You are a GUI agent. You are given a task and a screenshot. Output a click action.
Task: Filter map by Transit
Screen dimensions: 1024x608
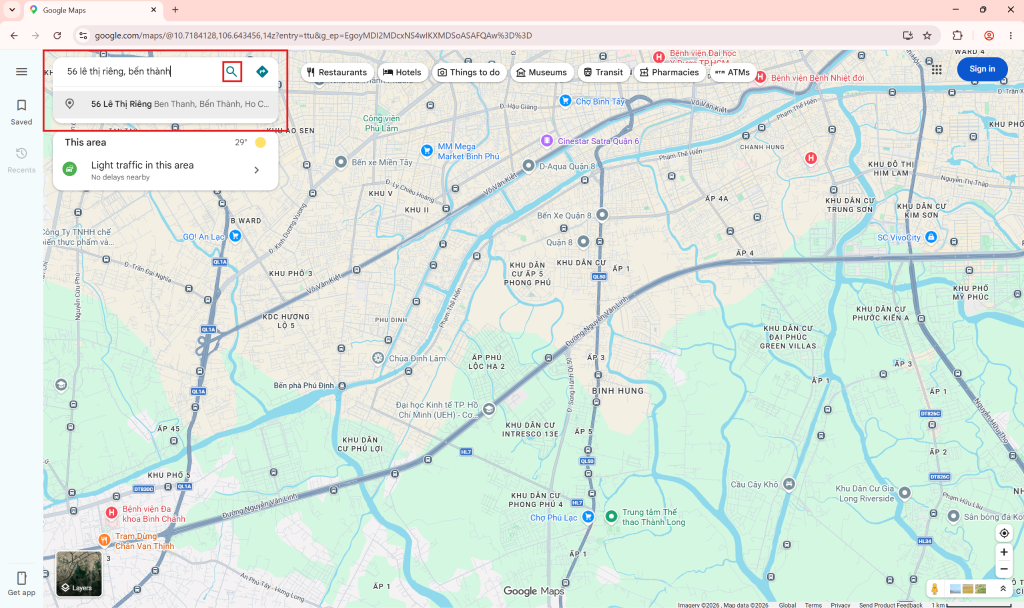tap(603, 72)
